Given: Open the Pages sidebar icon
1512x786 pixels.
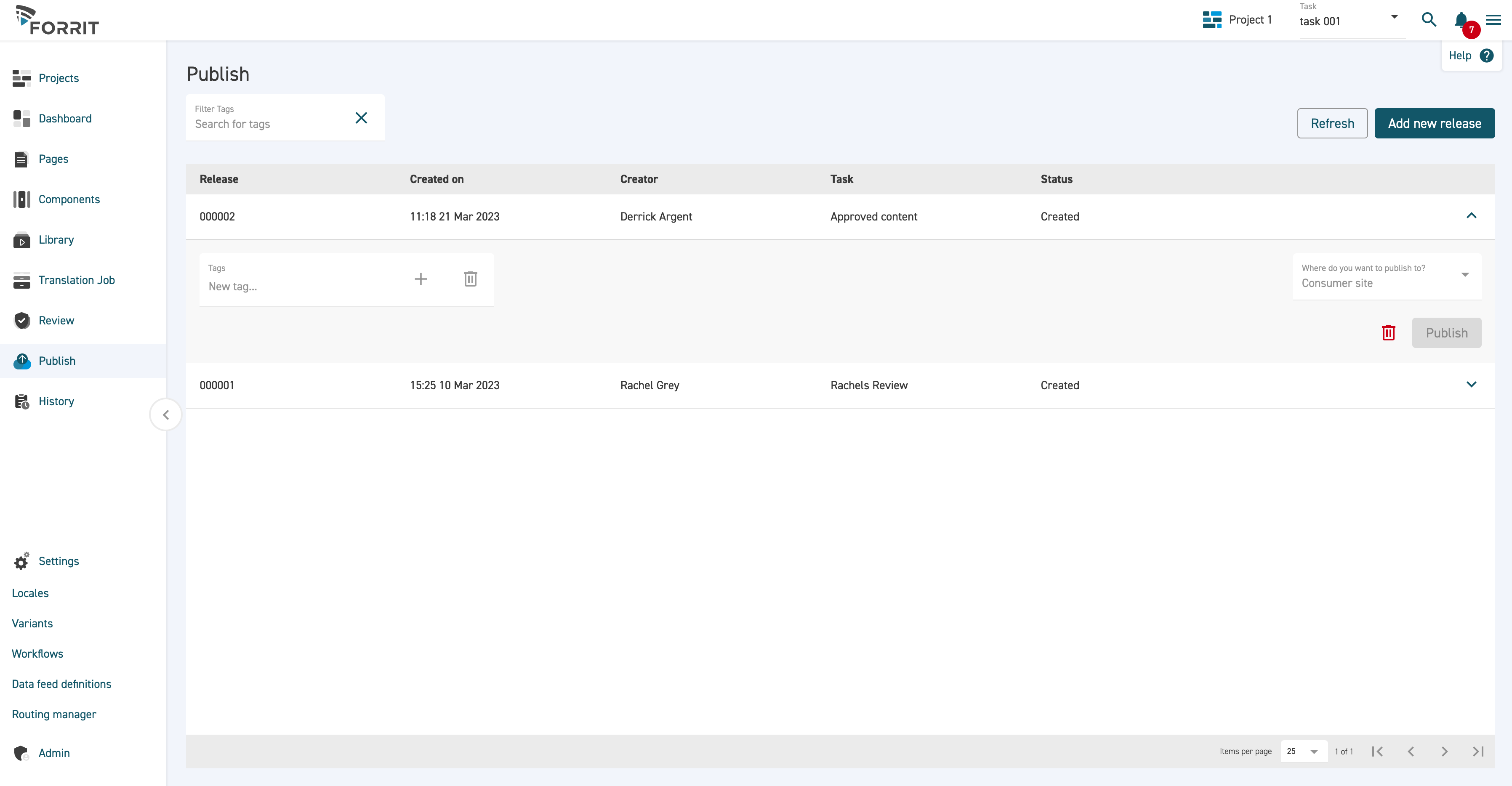Looking at the screenshot, I should [21, 159].
